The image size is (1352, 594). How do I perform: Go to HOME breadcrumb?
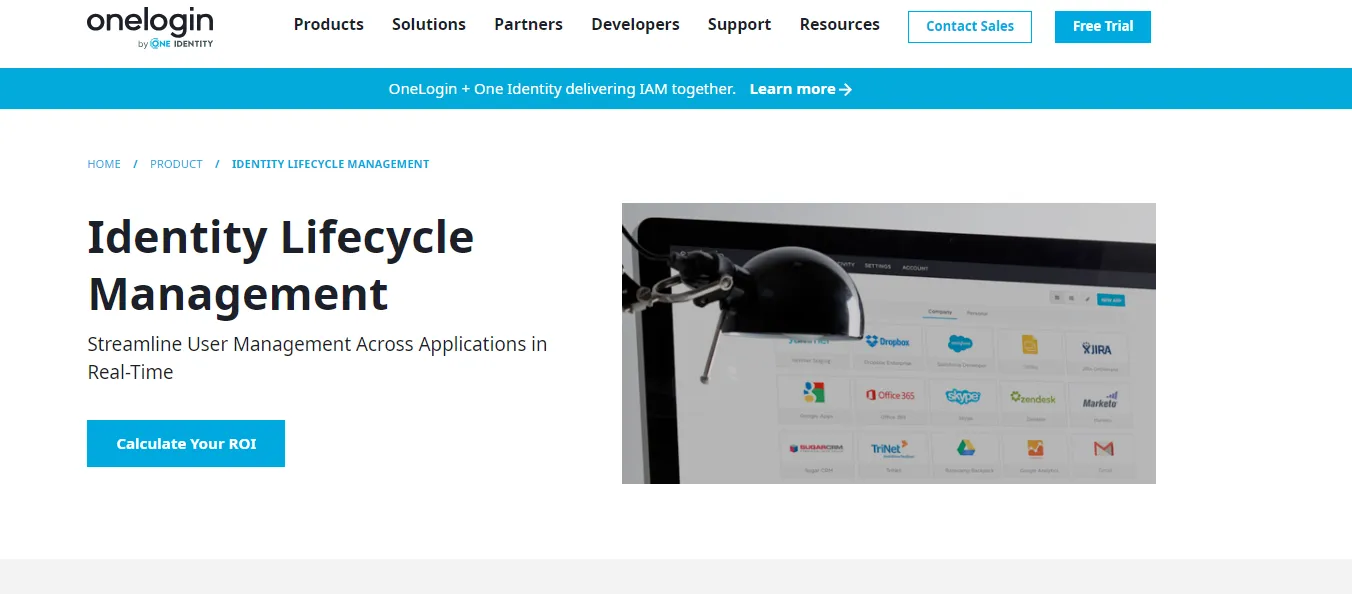(x=104, y=164)
